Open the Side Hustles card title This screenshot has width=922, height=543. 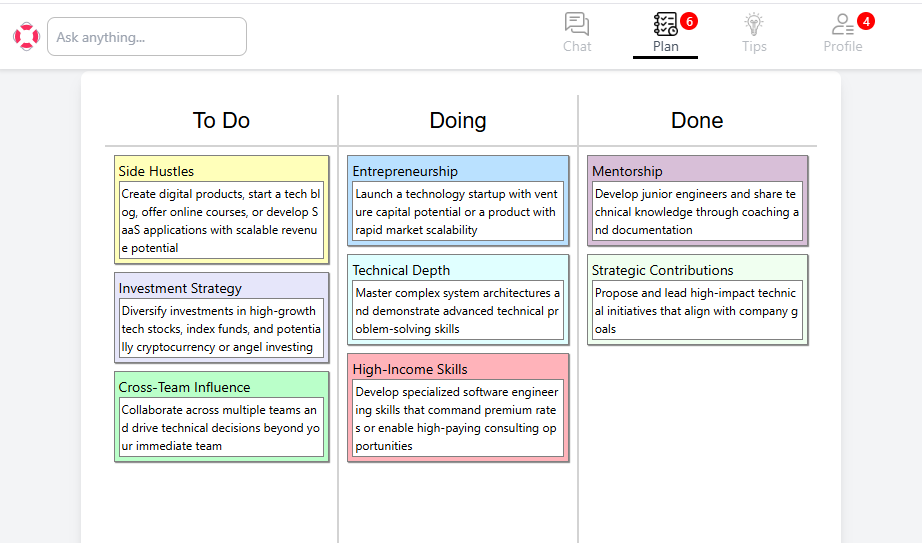[156, 171]
